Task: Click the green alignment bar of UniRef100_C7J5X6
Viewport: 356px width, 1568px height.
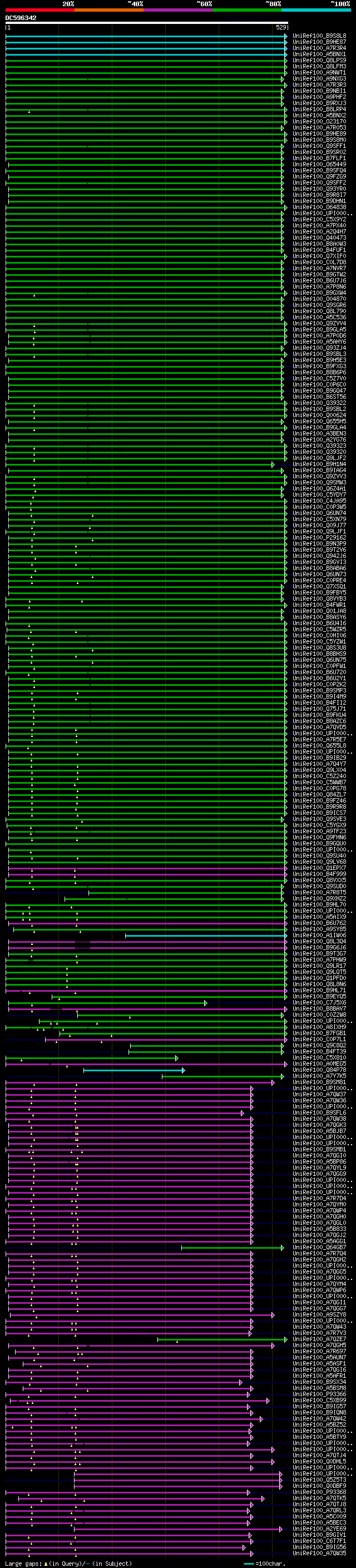Action: click(x=107, y=1003)
